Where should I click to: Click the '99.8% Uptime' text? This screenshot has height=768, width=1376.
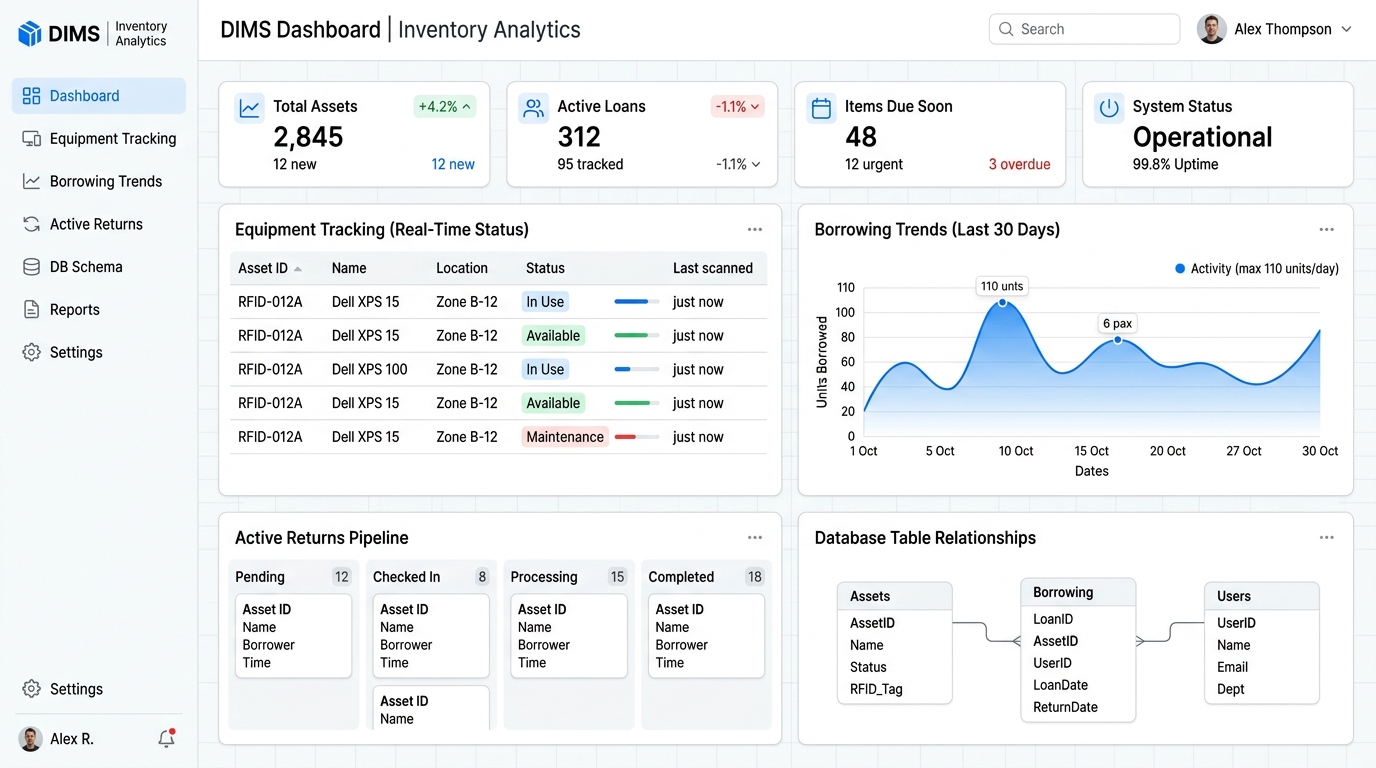pos(1175,164)
